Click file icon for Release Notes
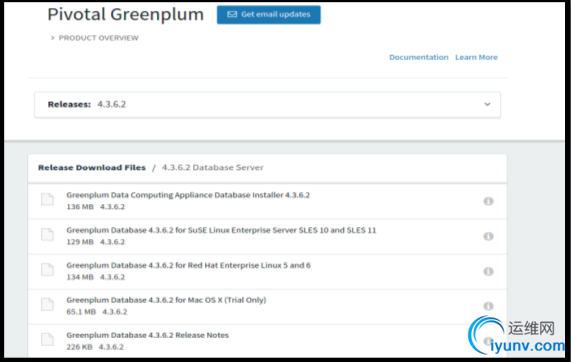The height and width of the screenshot is (362, 571). [47, 339]
